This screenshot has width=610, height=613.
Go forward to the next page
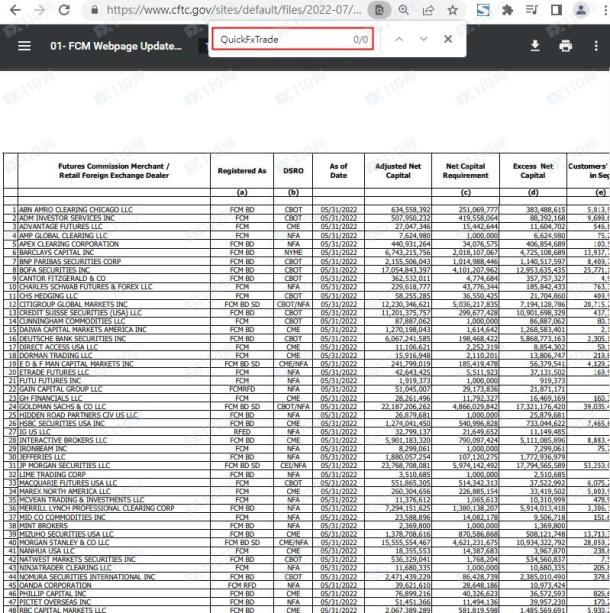39,10
